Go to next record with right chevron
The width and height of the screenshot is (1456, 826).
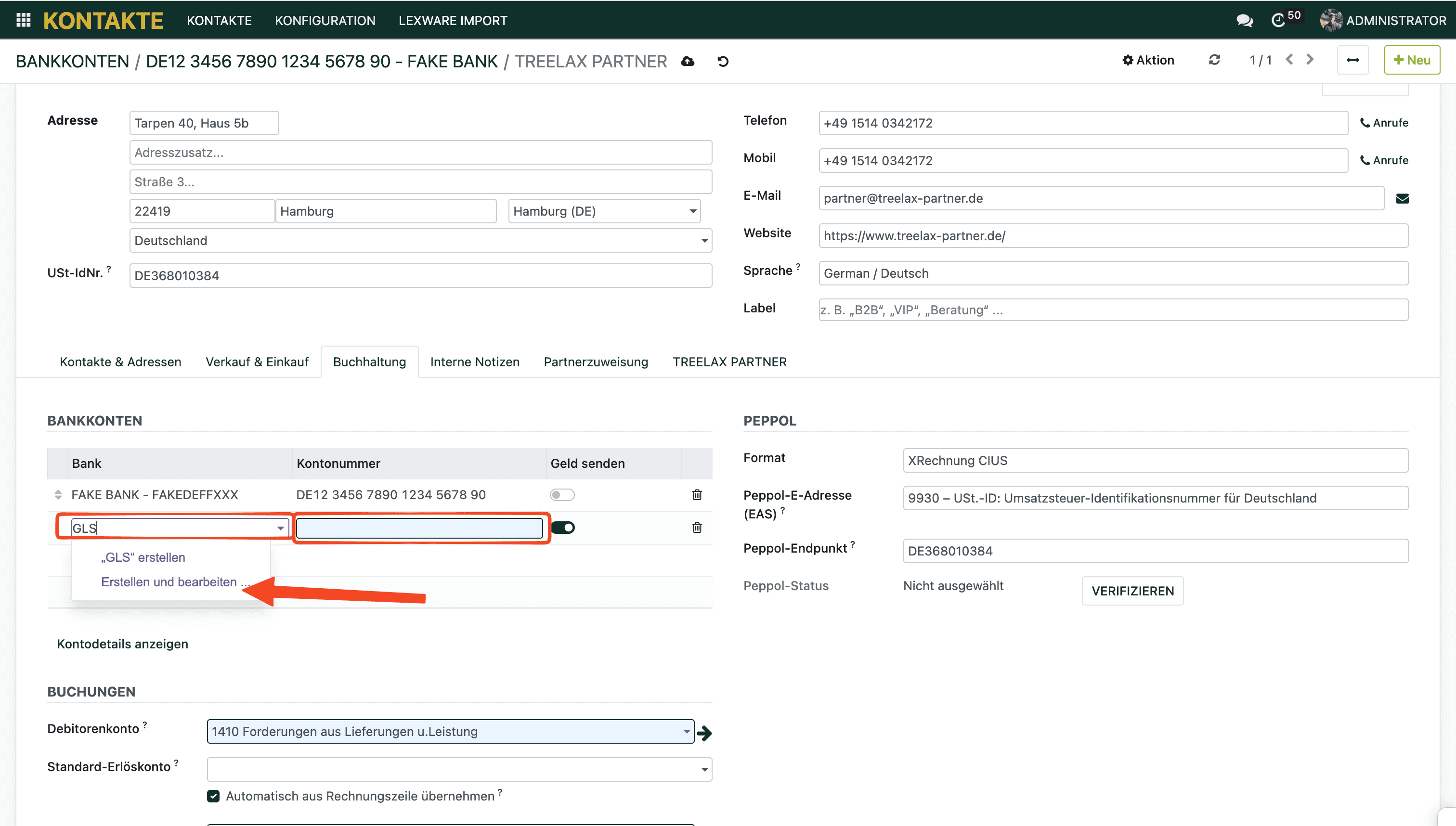1310,60
